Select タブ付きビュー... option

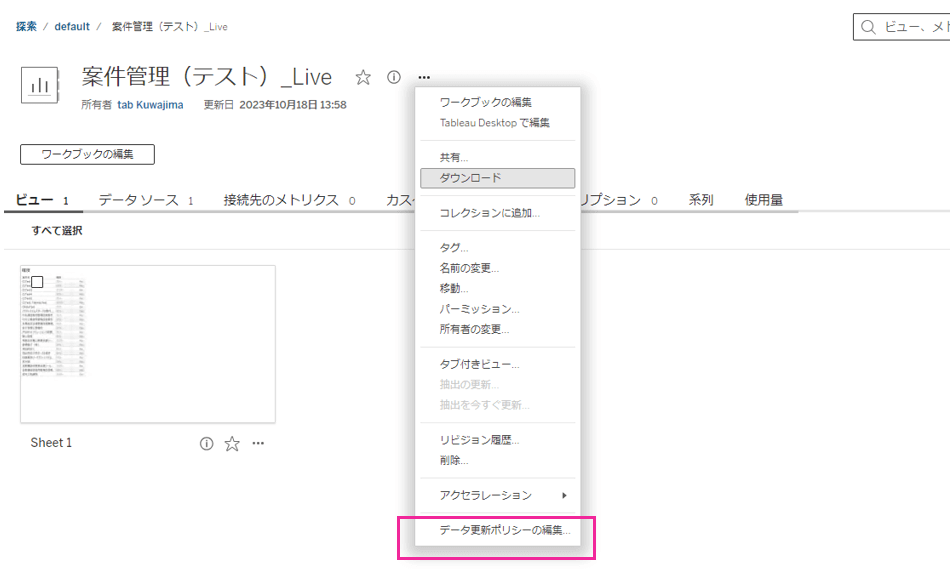[479, 365]
